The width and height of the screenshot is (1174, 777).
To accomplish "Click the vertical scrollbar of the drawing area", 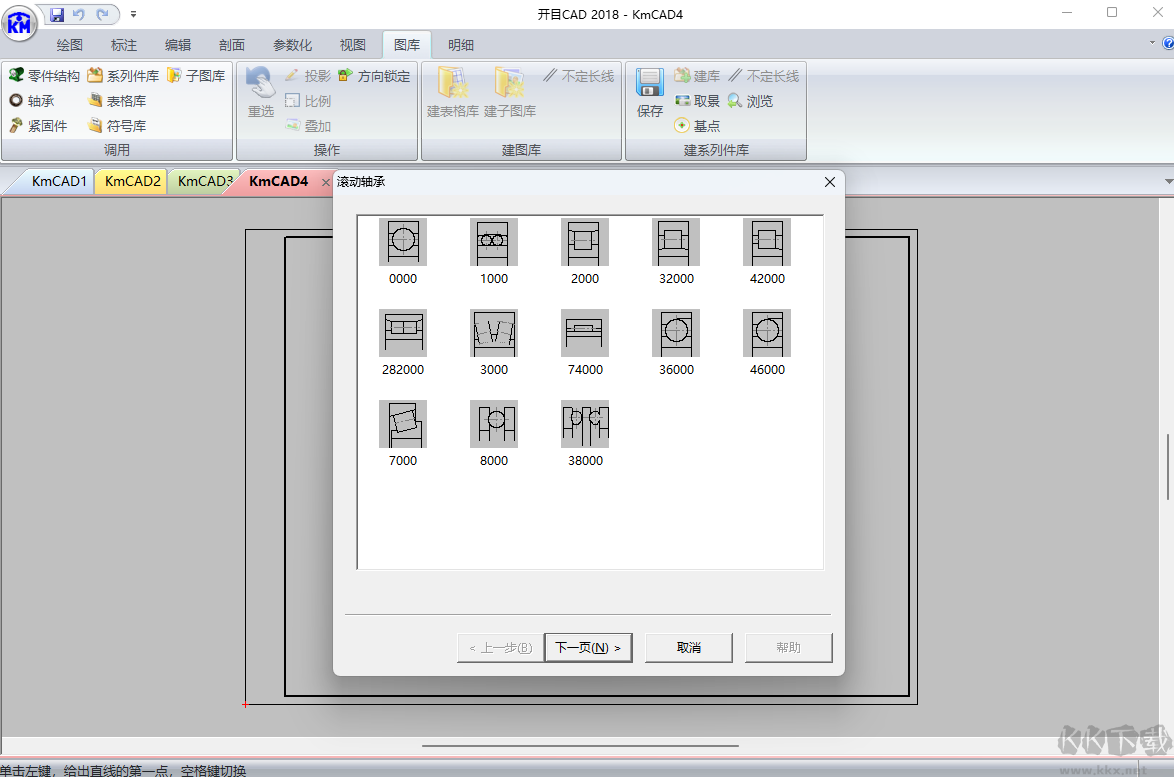I will pyautogui.click(x=1168, y=467).
